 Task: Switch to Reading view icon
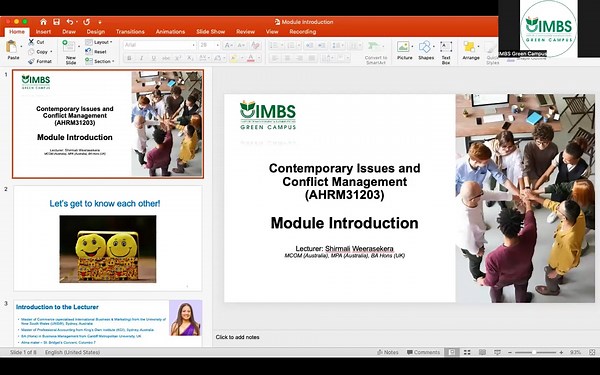pos(482,352)
